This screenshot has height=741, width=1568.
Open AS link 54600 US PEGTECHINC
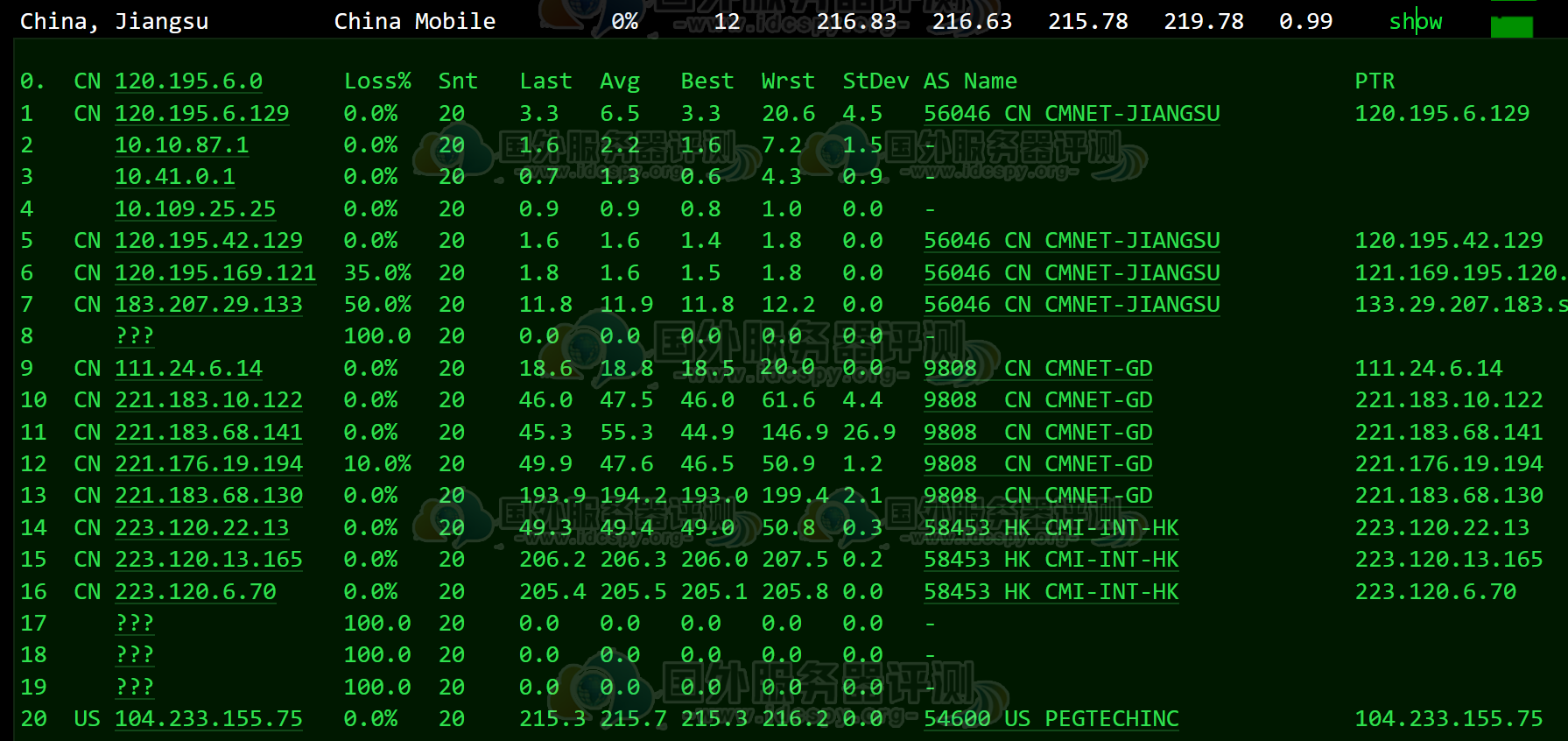tap(1051, 719)
